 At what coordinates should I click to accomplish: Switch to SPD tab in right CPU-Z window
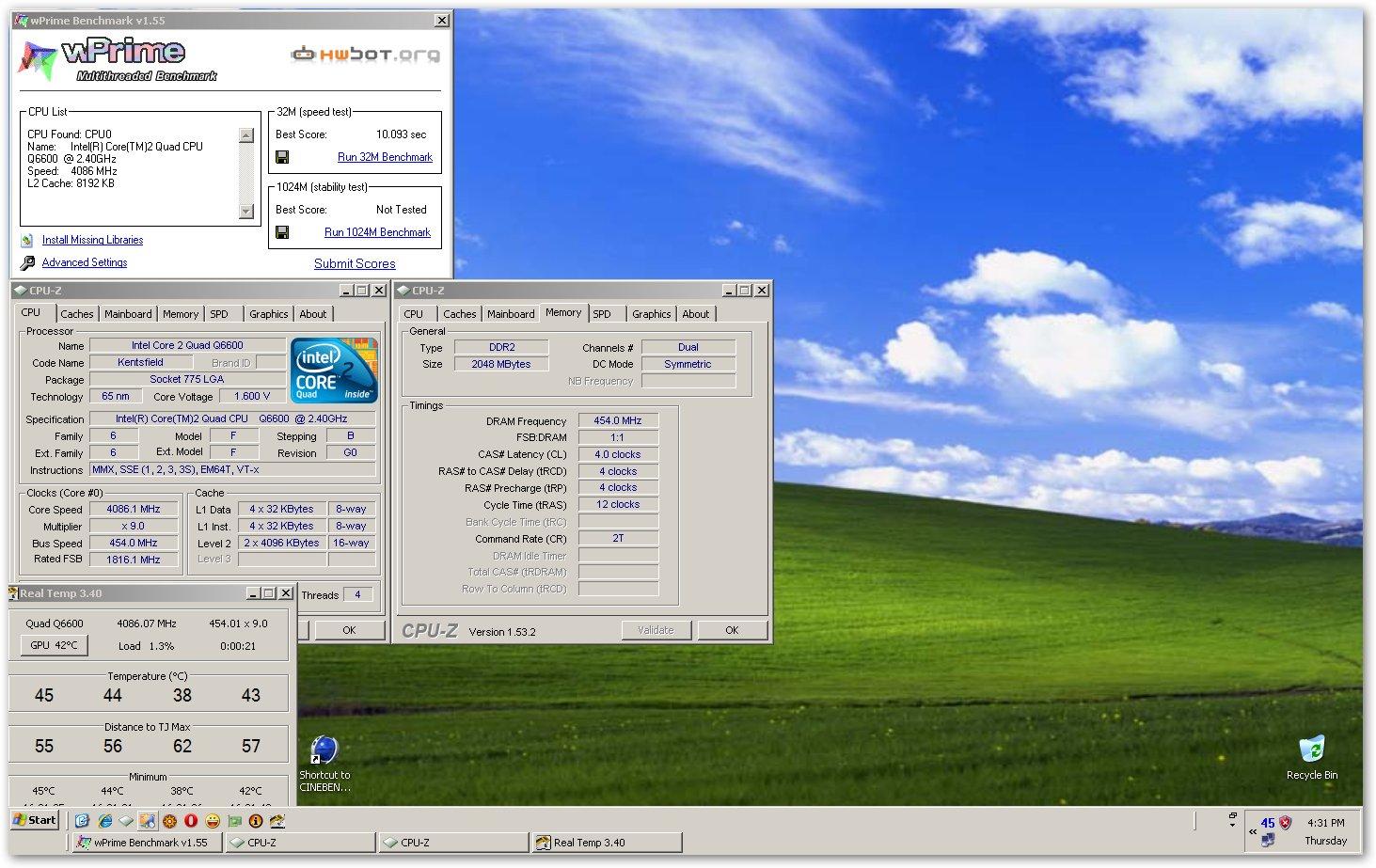602,314
